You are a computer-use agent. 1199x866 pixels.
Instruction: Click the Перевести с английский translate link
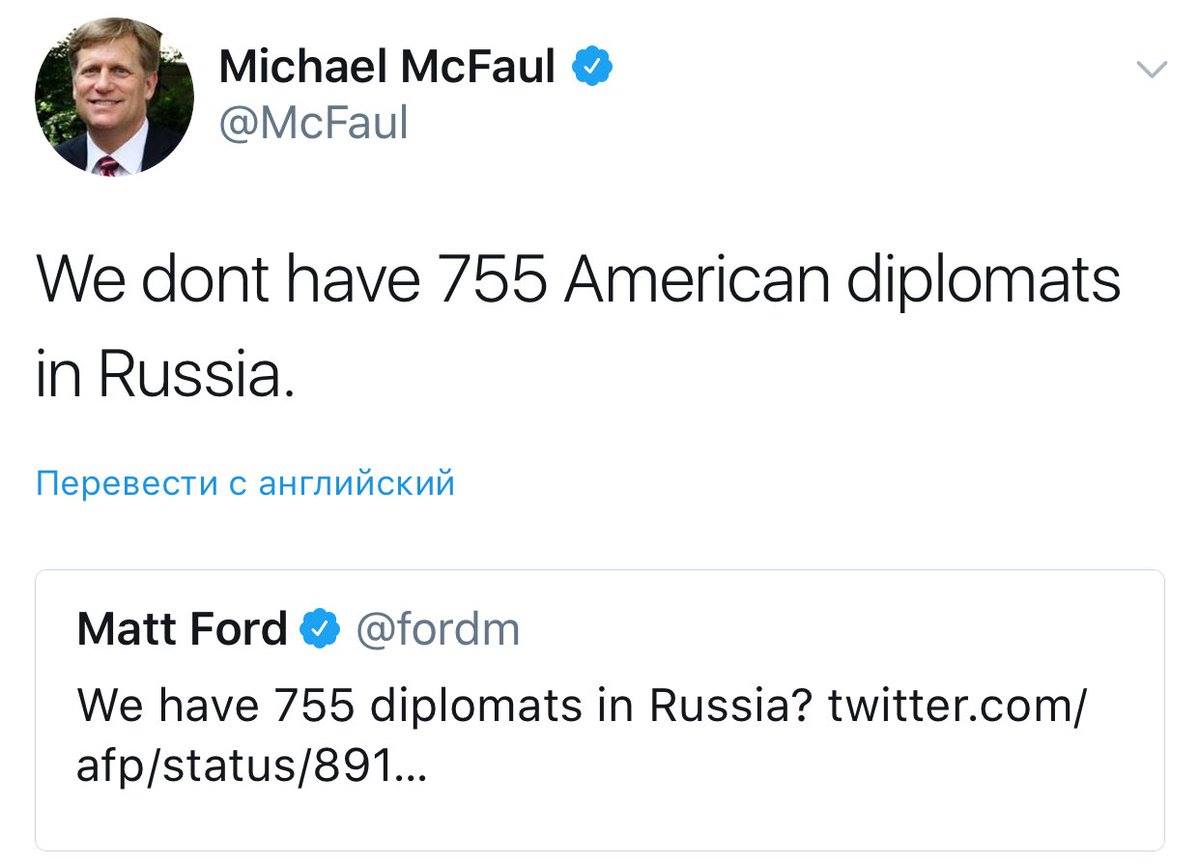[x=245, y=484]
